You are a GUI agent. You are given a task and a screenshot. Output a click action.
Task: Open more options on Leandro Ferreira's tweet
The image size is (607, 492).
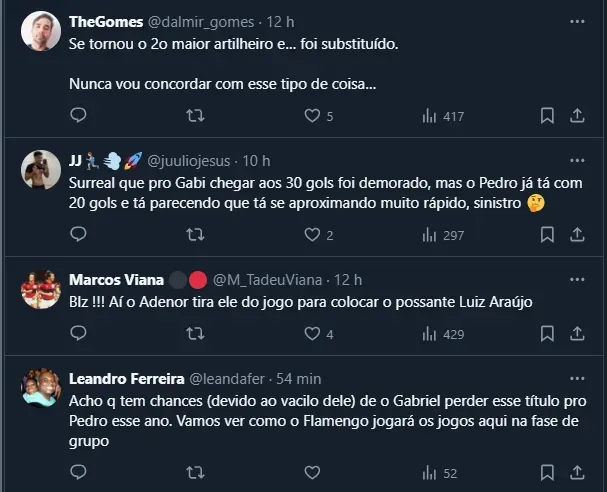coord(577,378)
